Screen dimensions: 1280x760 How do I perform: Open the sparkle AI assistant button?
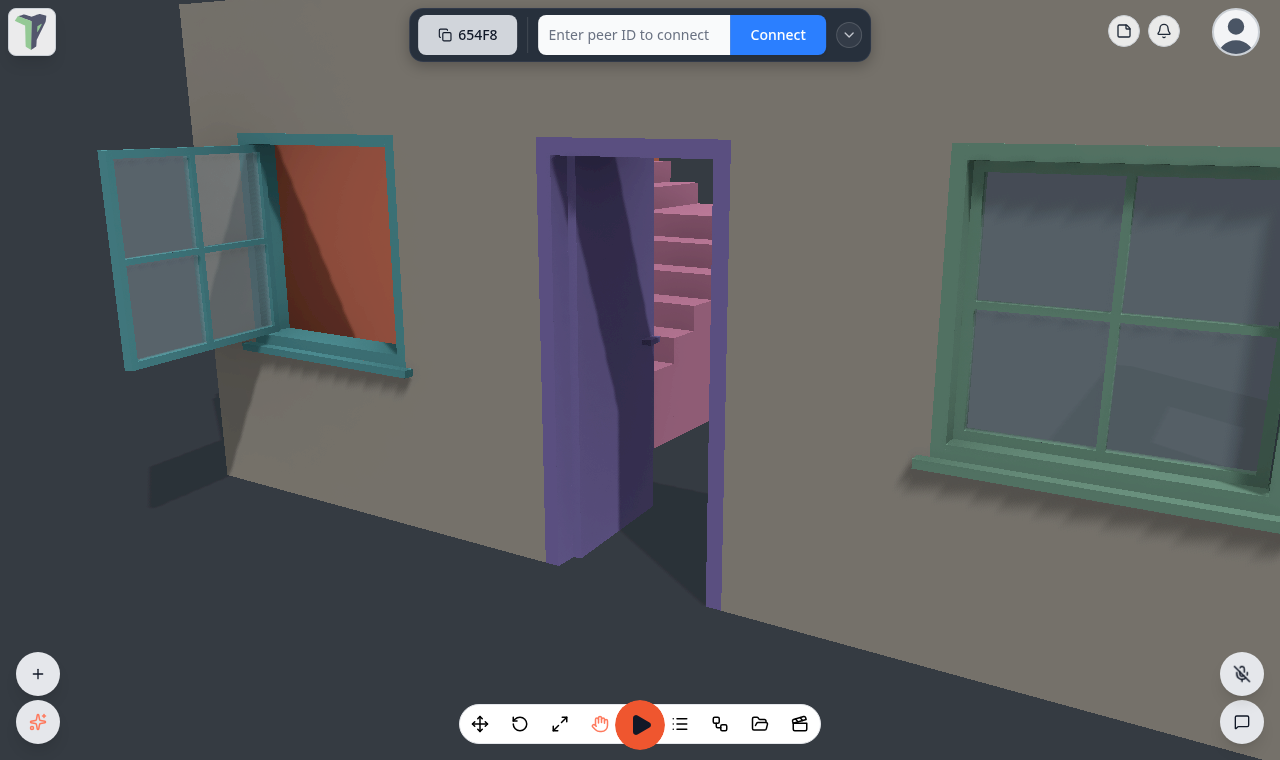click(x=38, y=722)
